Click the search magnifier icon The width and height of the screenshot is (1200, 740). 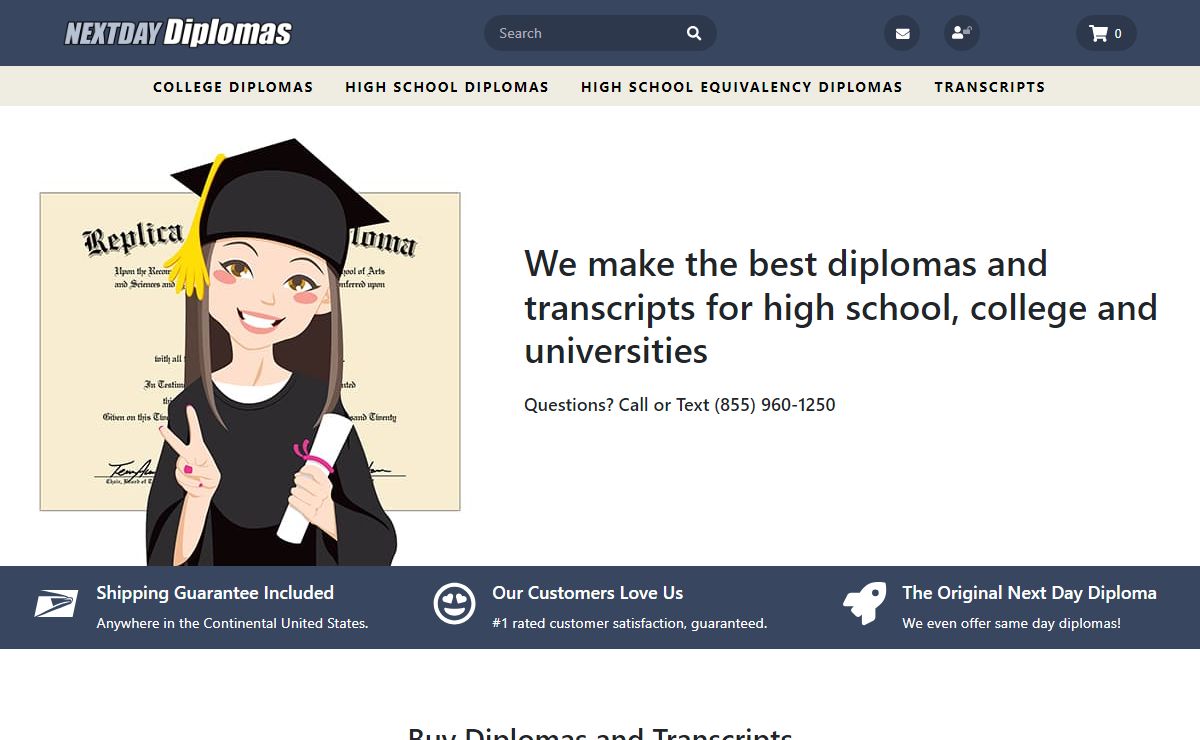(694, 33)
